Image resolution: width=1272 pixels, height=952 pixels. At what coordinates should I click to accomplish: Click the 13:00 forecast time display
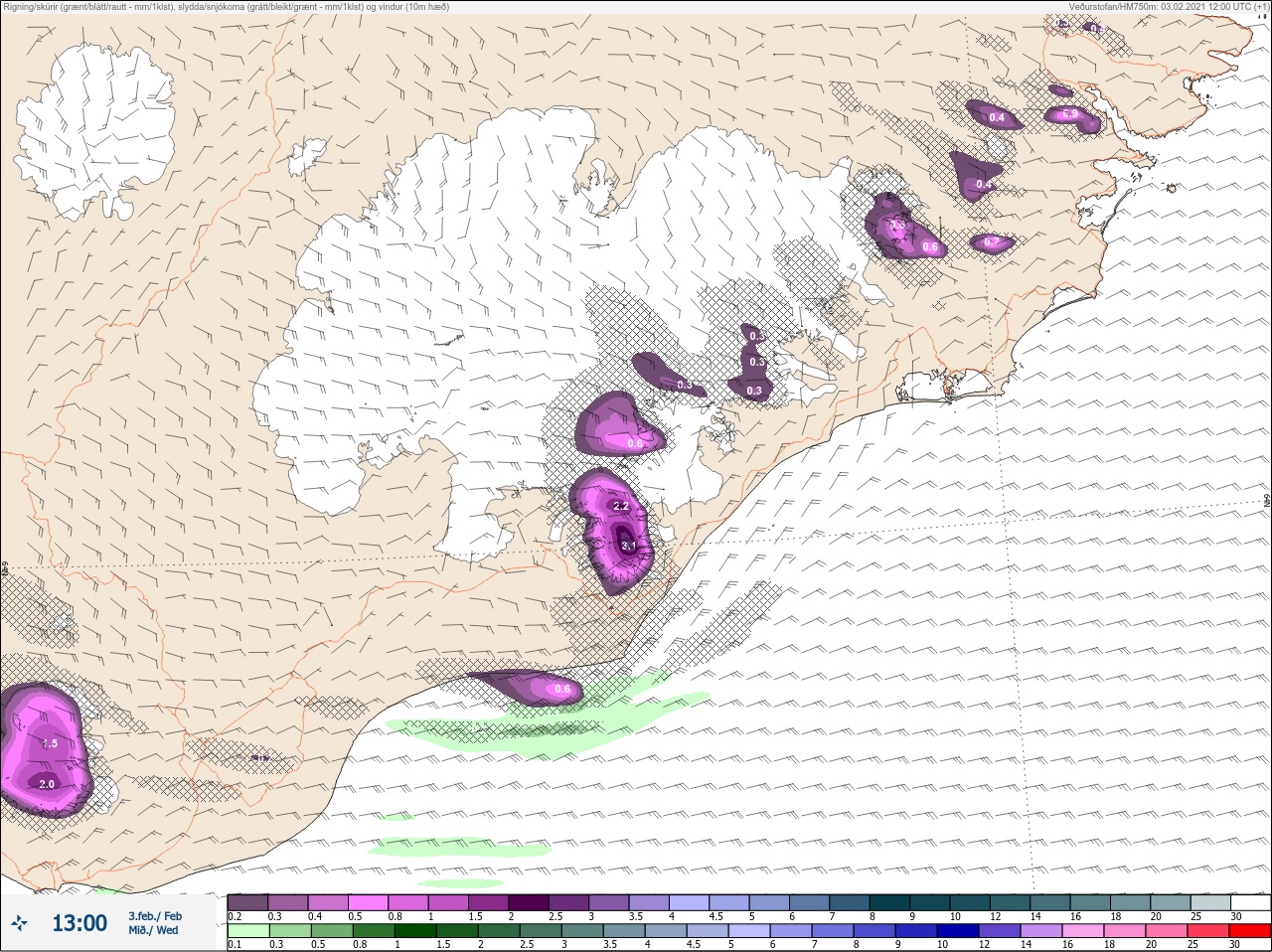79,923
